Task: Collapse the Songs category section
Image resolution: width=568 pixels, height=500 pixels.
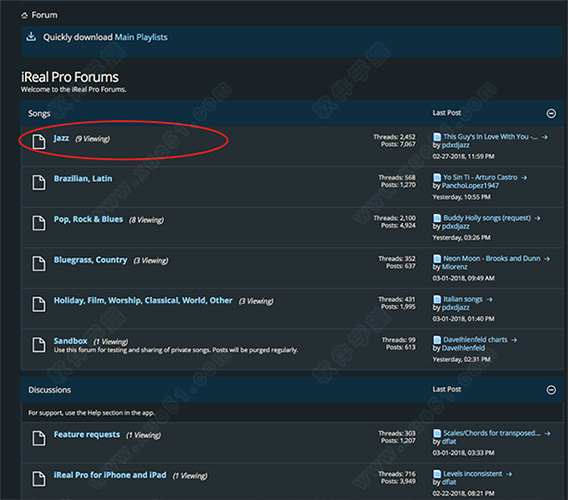Action: [x=551, y=113]
